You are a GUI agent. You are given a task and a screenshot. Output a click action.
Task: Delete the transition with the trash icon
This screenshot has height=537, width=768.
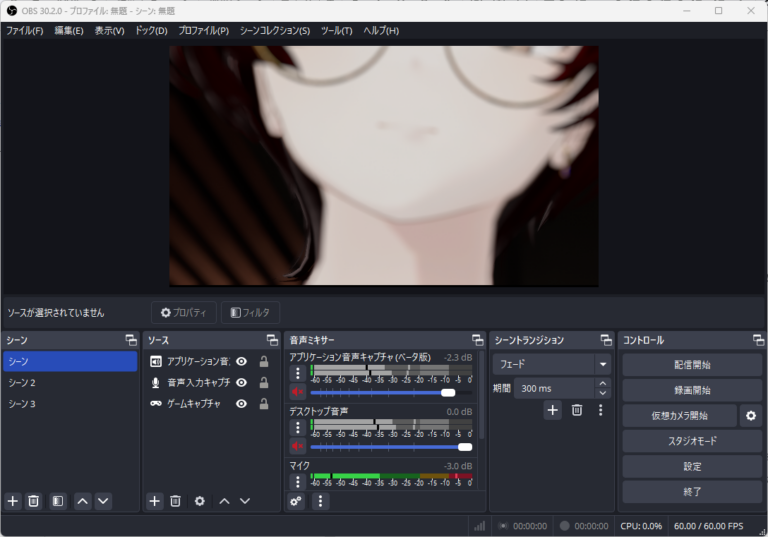(x=577, y=410)
